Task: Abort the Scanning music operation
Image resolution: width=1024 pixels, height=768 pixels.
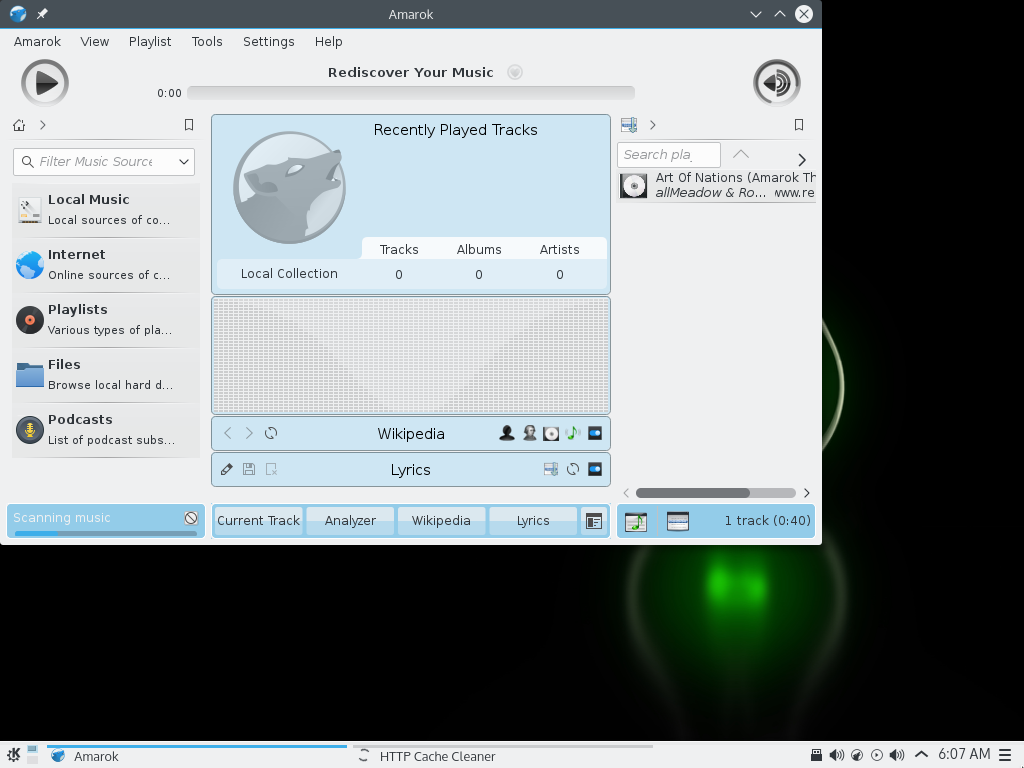Action: tap(191, 518)
